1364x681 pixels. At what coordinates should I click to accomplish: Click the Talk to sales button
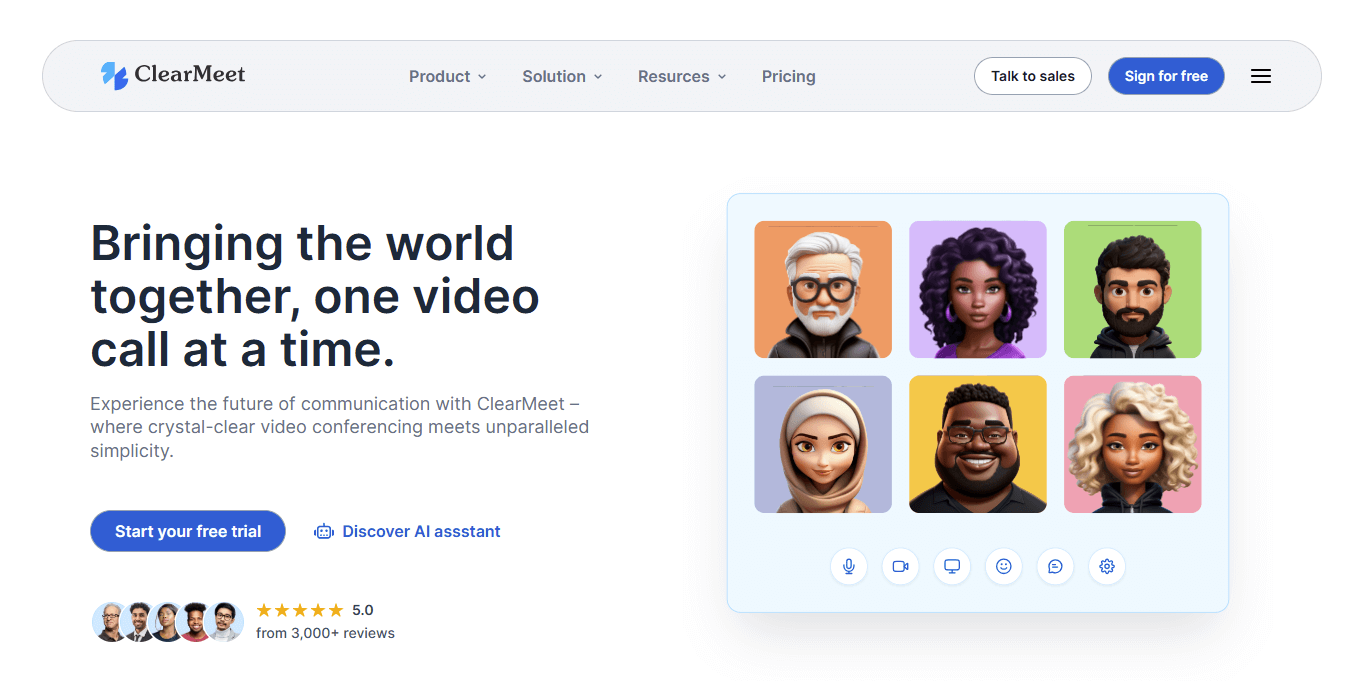click(x=1032, y=76)
